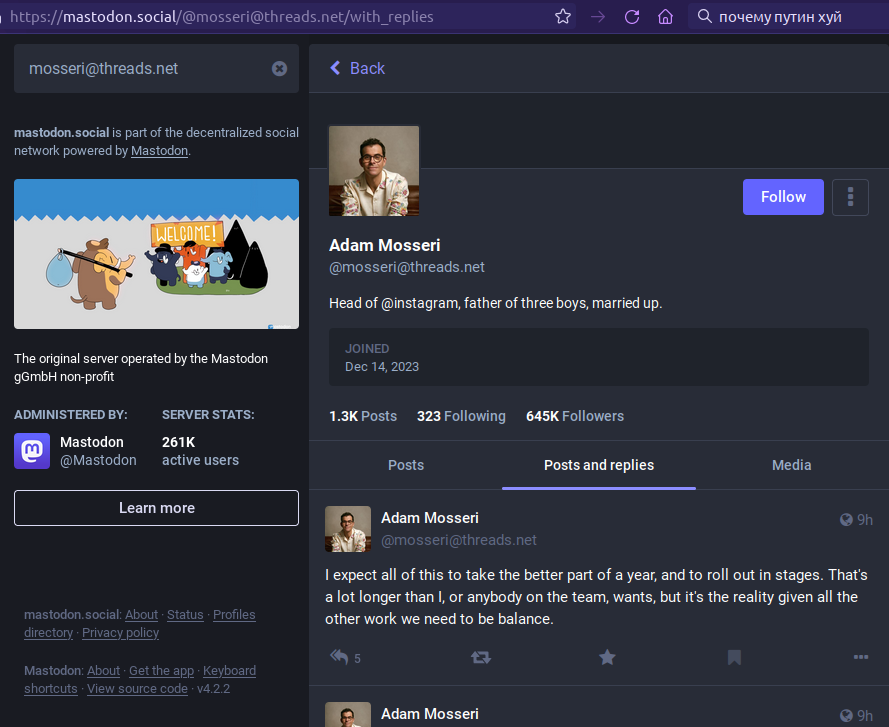Click the Mastodon admin logo icon
The height and width of the screenshot is (727, 889).
coord(32,451)
